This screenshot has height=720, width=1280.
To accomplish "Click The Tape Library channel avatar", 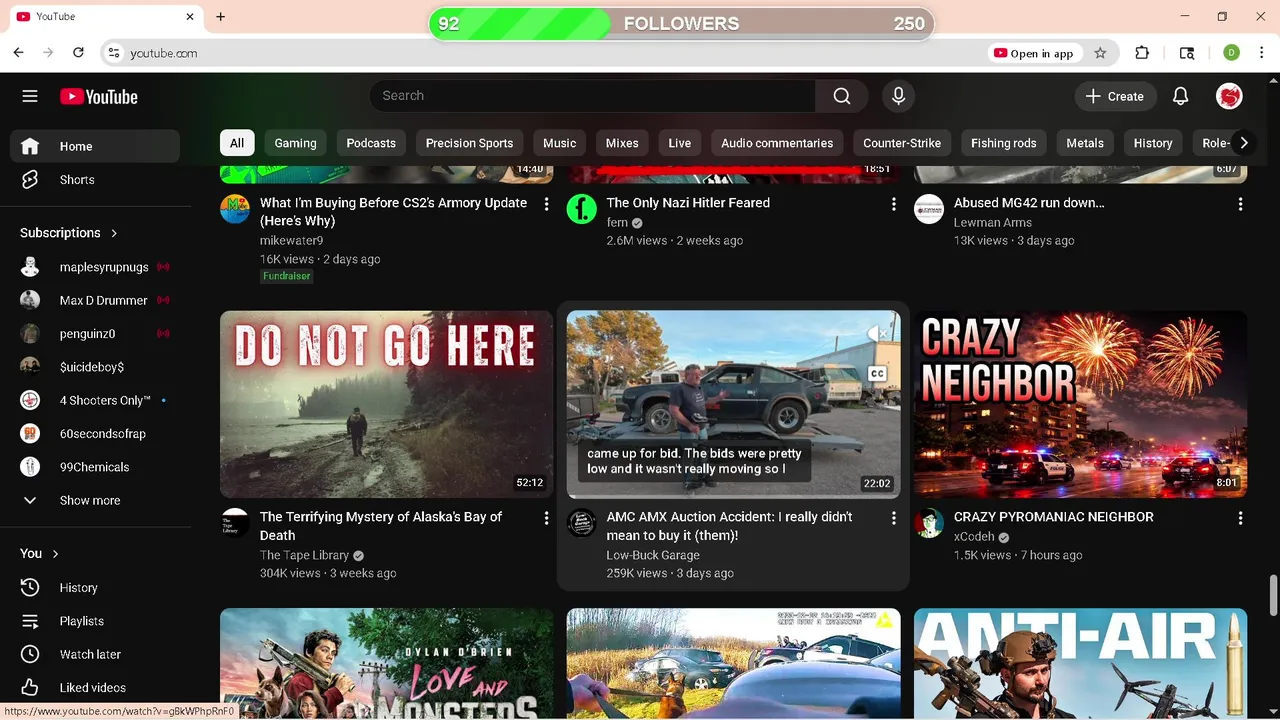I will (x=235, y=523).
